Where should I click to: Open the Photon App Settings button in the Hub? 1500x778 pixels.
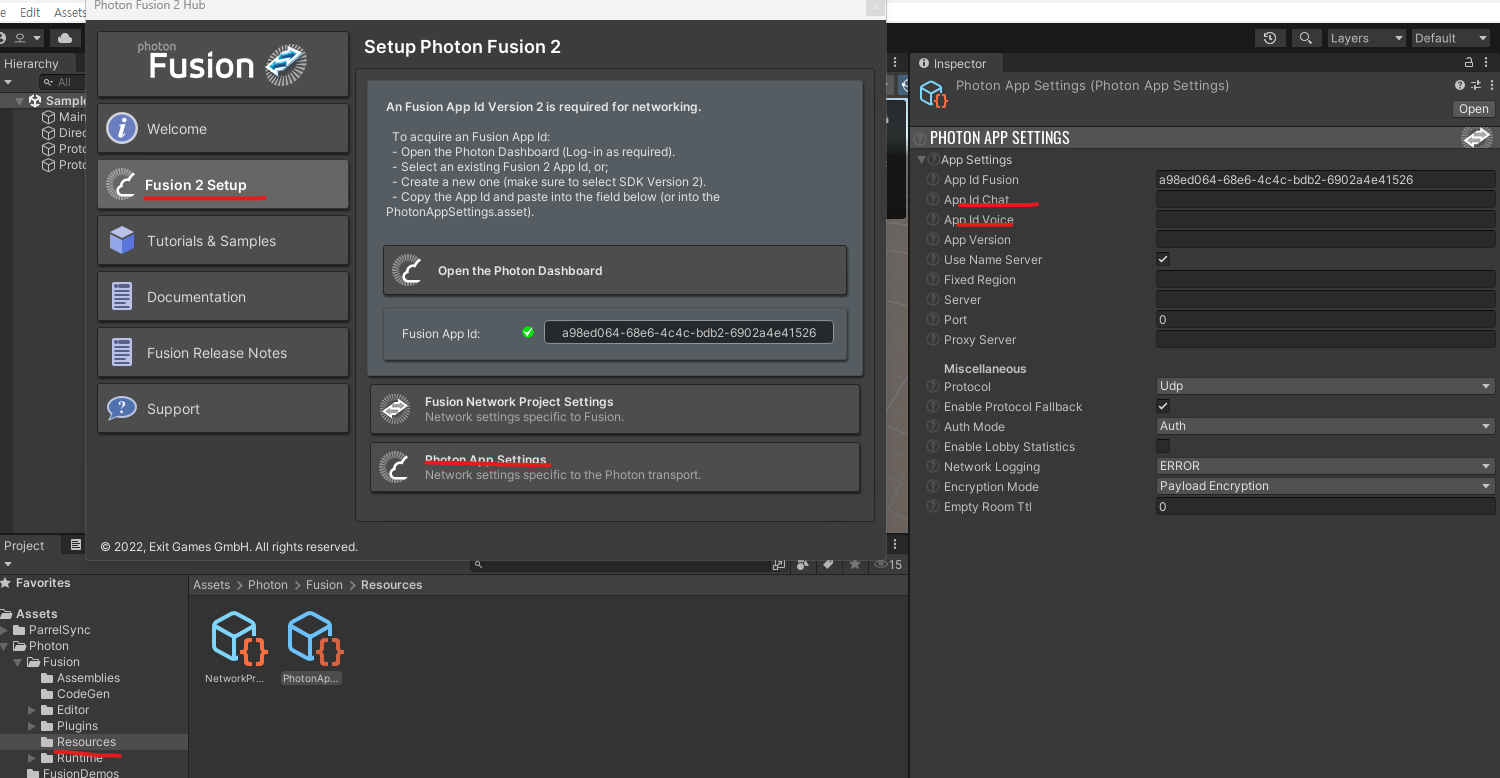[615, 467]
